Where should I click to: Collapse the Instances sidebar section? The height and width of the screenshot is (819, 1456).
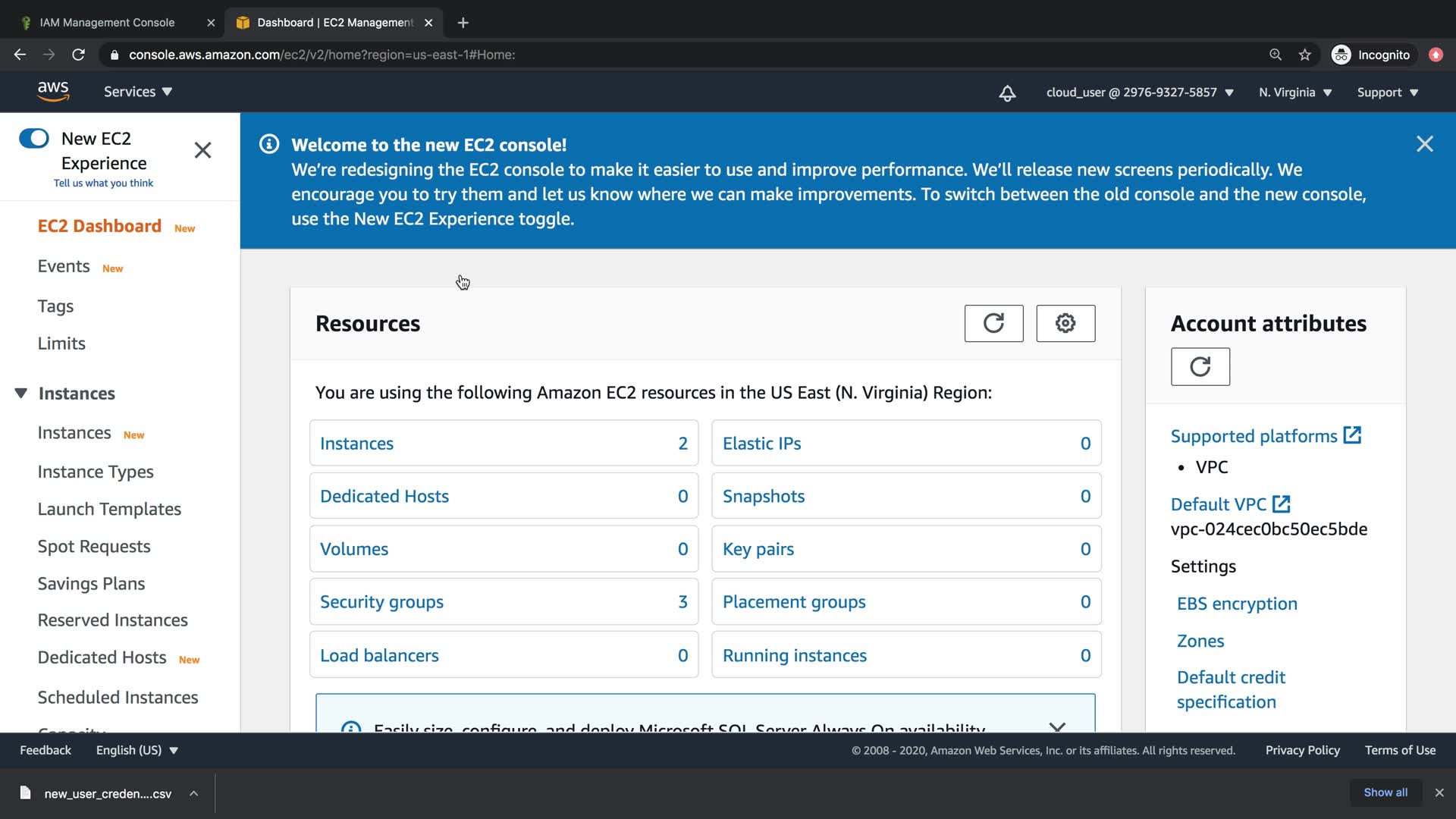pos(21,393)
